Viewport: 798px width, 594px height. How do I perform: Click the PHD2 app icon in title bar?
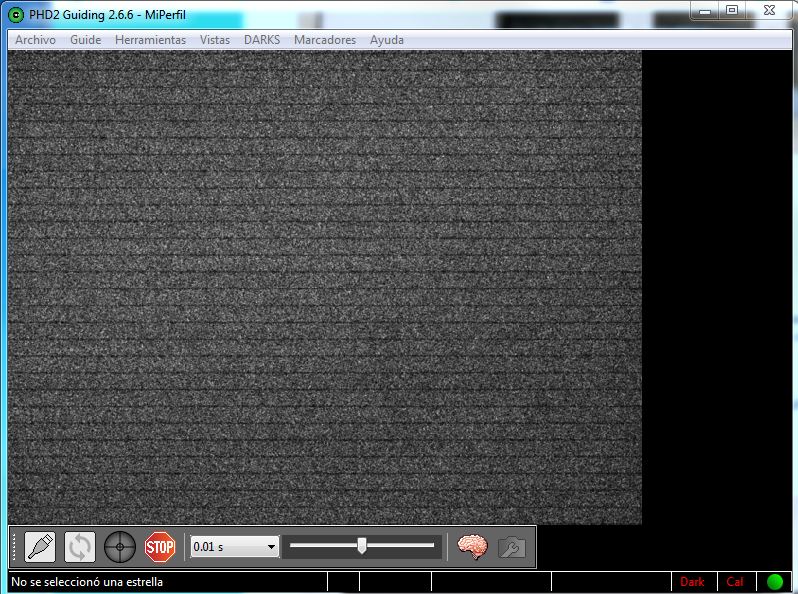16,15
